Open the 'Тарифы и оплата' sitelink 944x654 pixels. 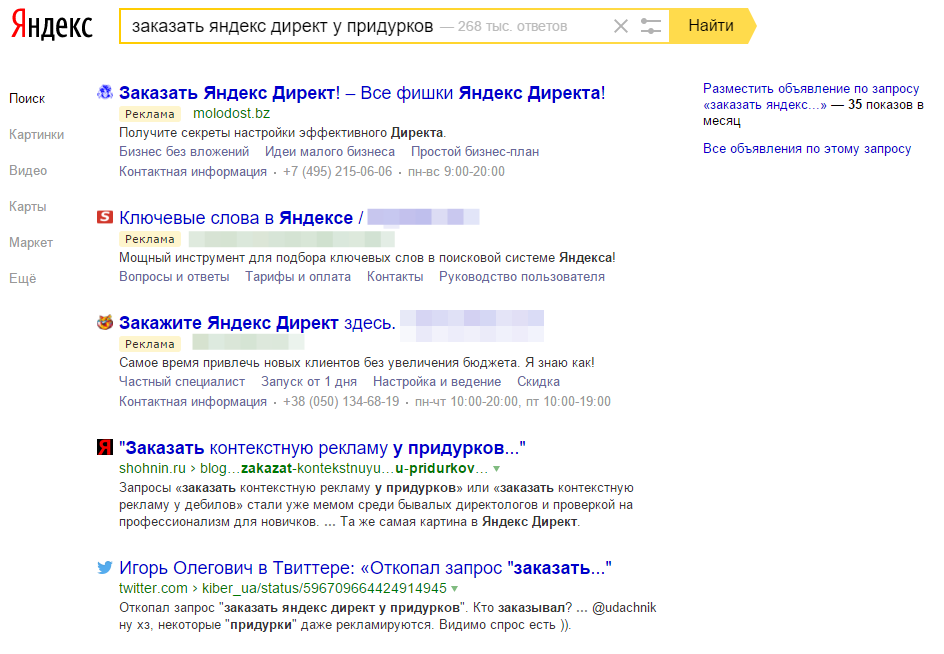[298, 276]
